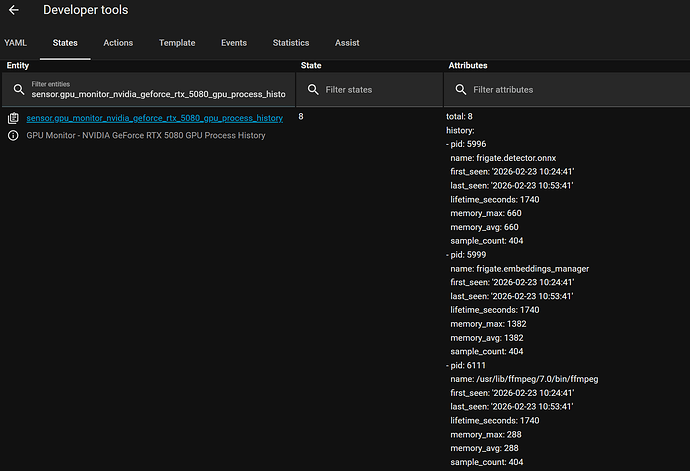The image size is (690, 471).
Task: Click the back arrow beside Developer tools
Action: [14, 10]
